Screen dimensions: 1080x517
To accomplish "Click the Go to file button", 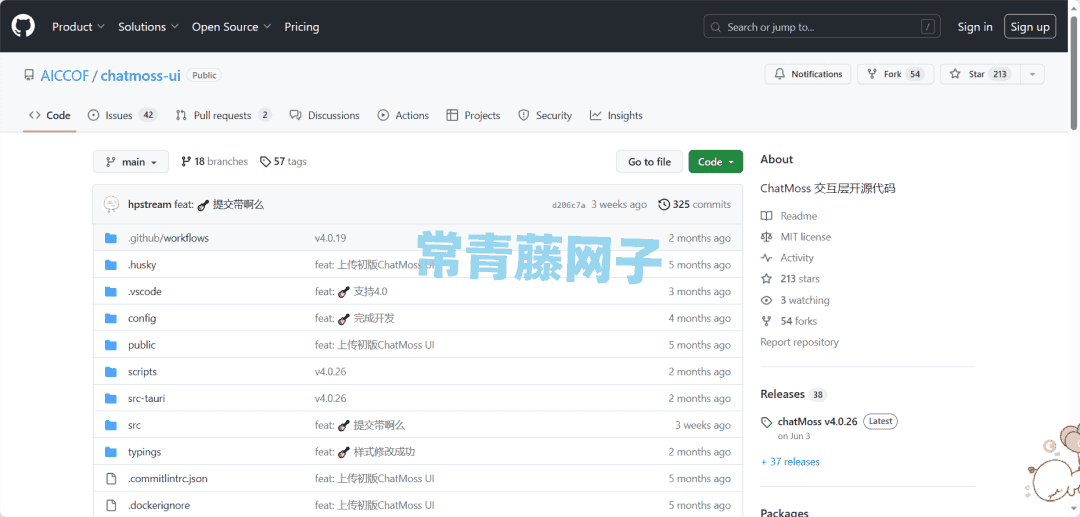I will (x=649, y=162).
